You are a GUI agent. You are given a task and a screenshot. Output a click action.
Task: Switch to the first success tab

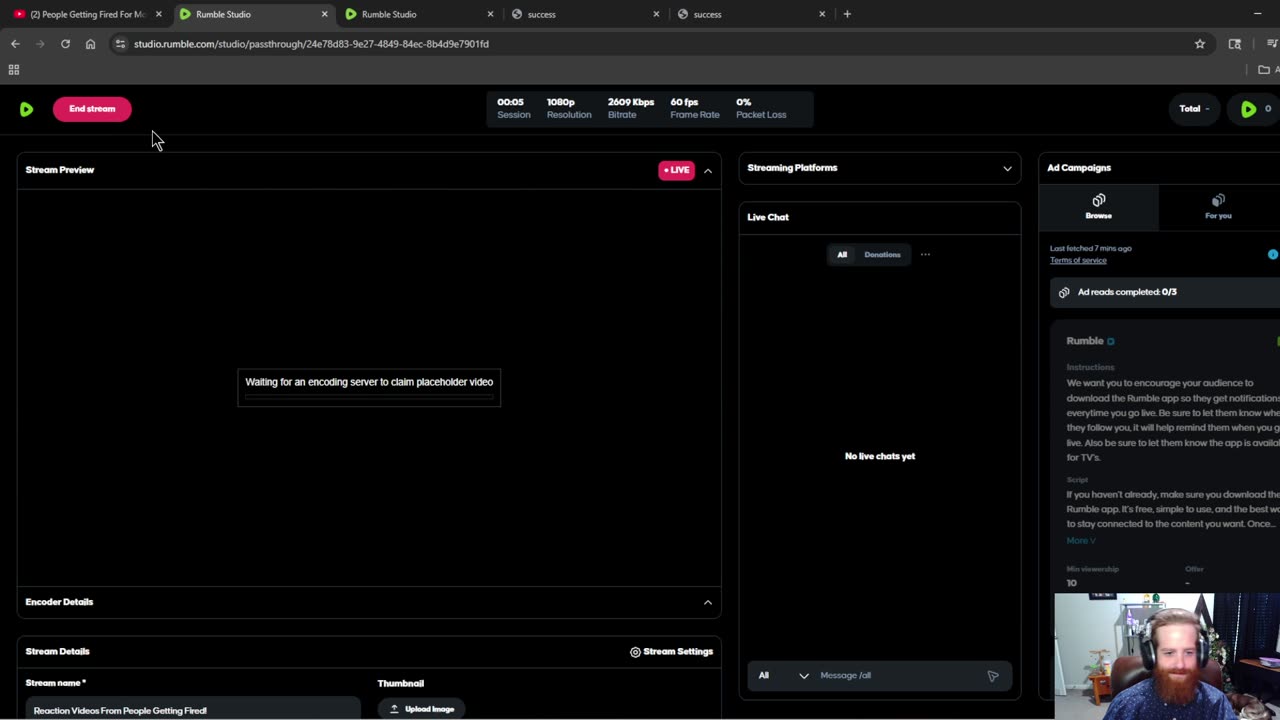tap(586, 14)
